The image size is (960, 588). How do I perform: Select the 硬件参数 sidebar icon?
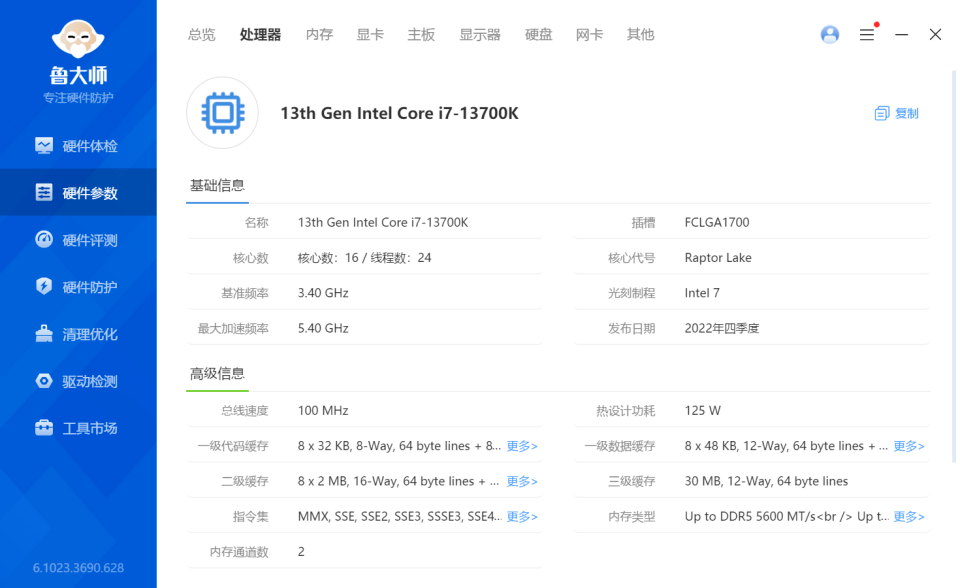coord(44,193)
